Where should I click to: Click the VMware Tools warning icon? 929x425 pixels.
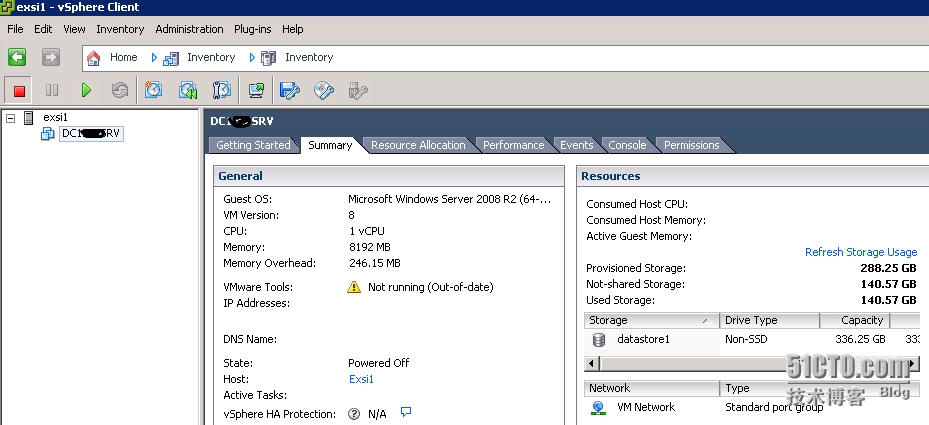coord(354,287)
